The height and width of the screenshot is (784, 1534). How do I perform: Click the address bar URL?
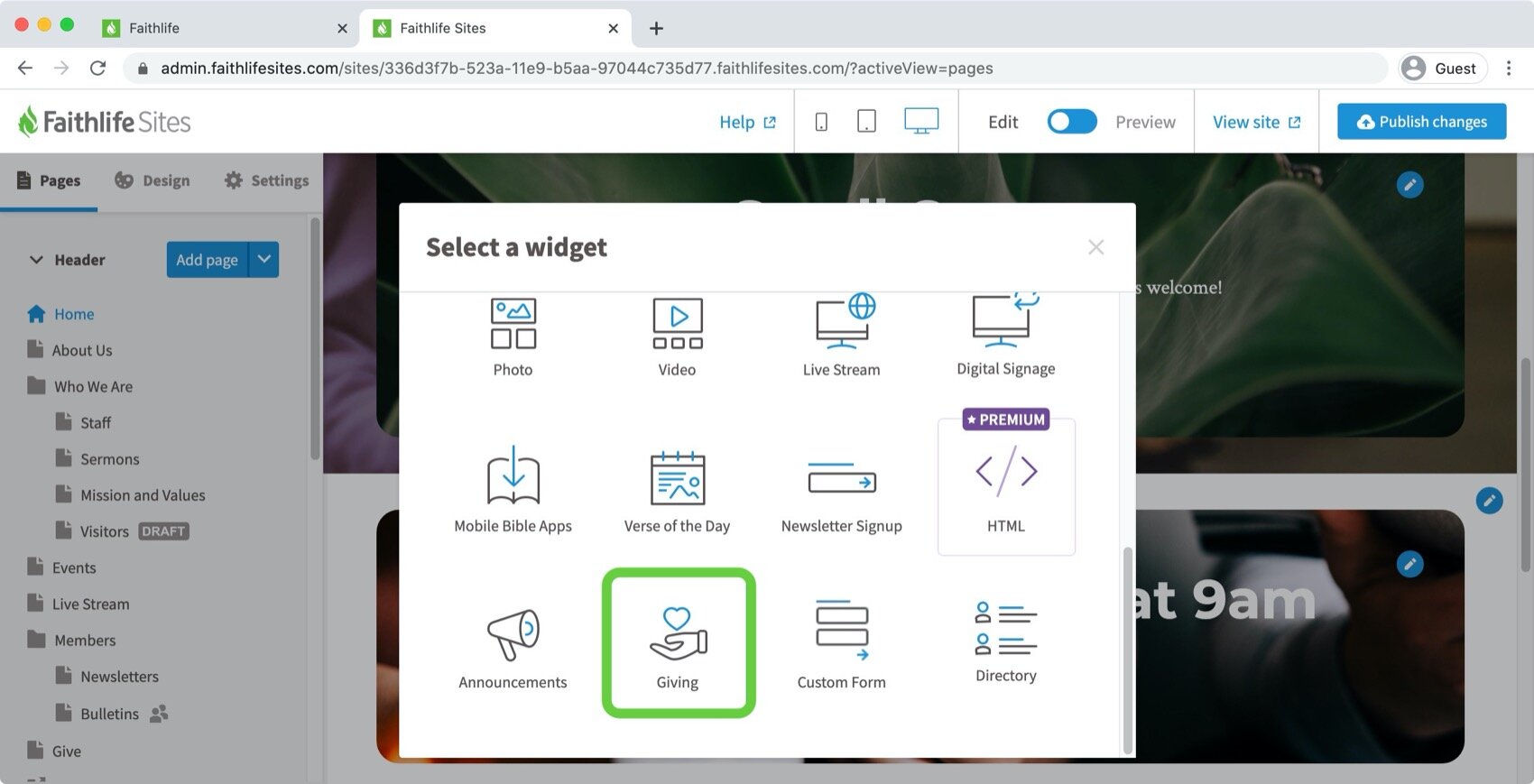coord(577,69)
